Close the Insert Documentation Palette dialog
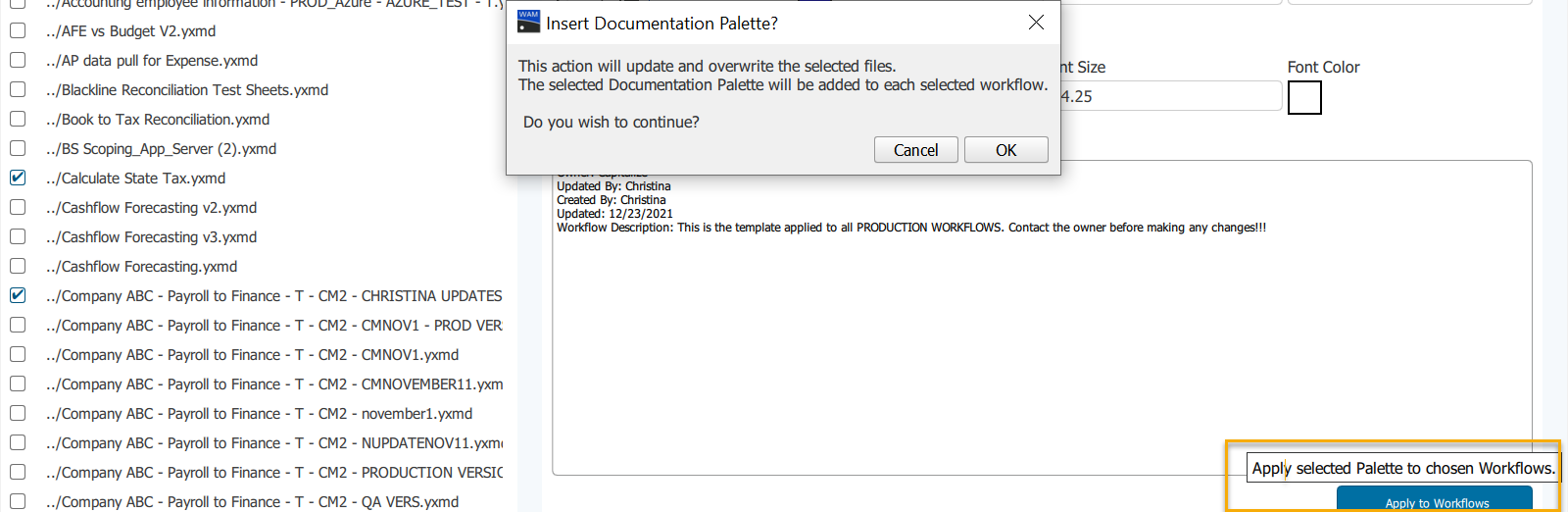Screen dimensions: 1568x512 click(1036, 23)
